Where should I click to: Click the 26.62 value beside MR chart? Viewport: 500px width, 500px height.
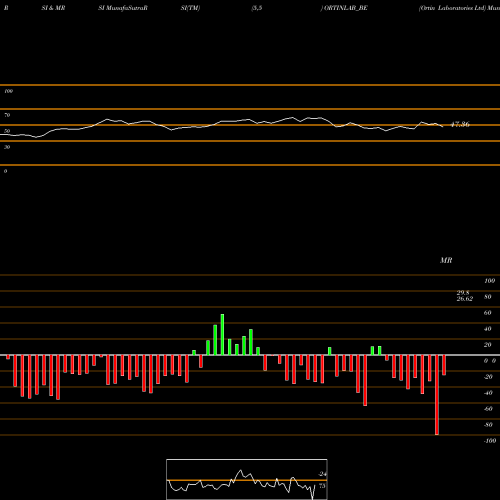coord(465,299)
